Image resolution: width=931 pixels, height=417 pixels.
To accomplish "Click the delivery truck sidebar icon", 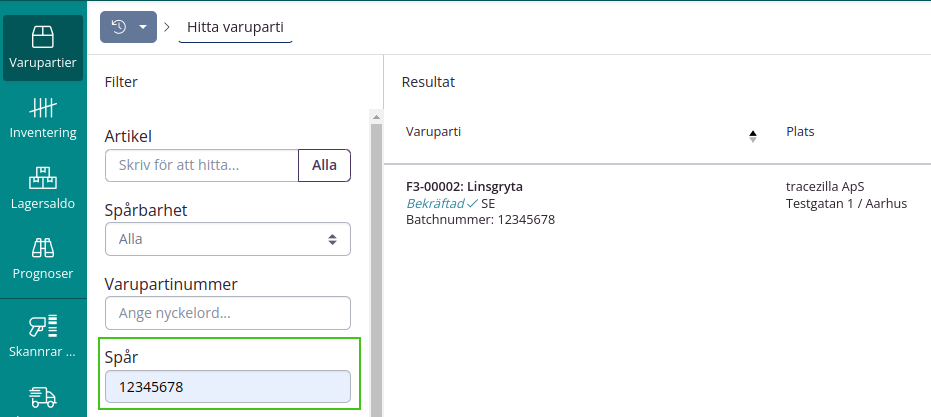I will coord(42,398).
